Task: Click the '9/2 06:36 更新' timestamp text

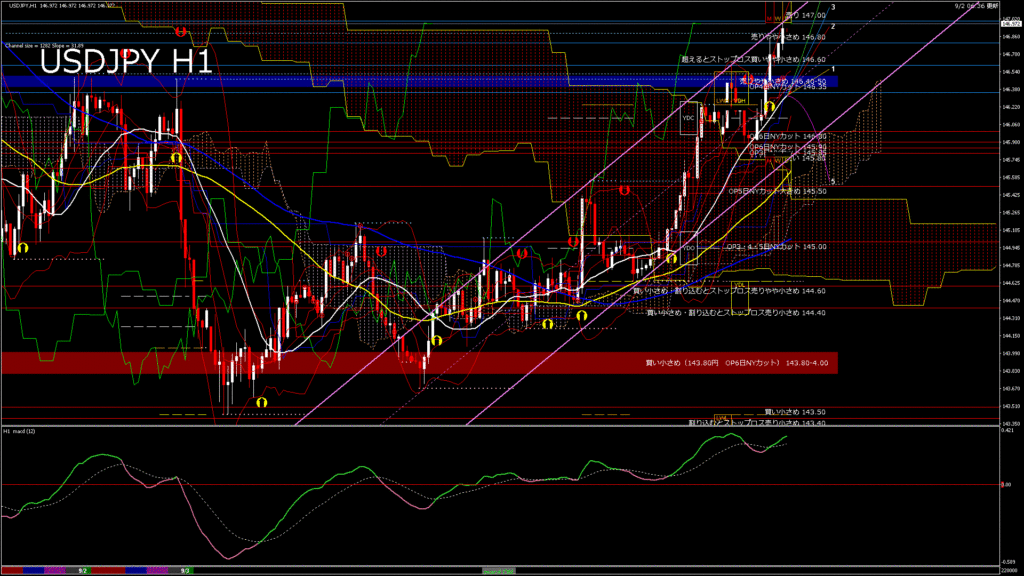Action: tap(976, 5)
